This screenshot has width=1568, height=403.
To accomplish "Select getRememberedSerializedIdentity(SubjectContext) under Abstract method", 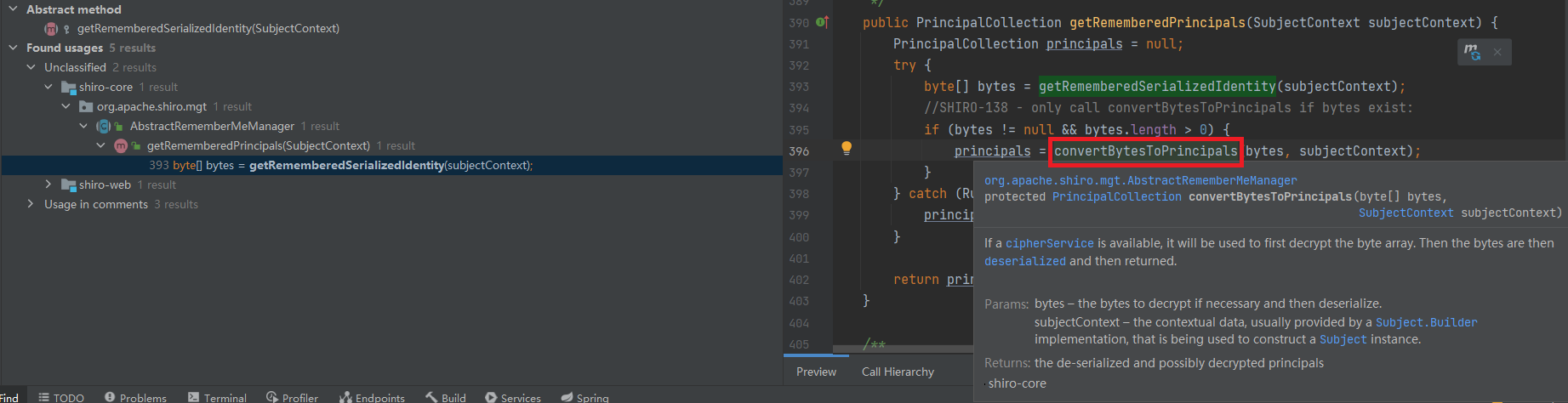I will 208,28.
